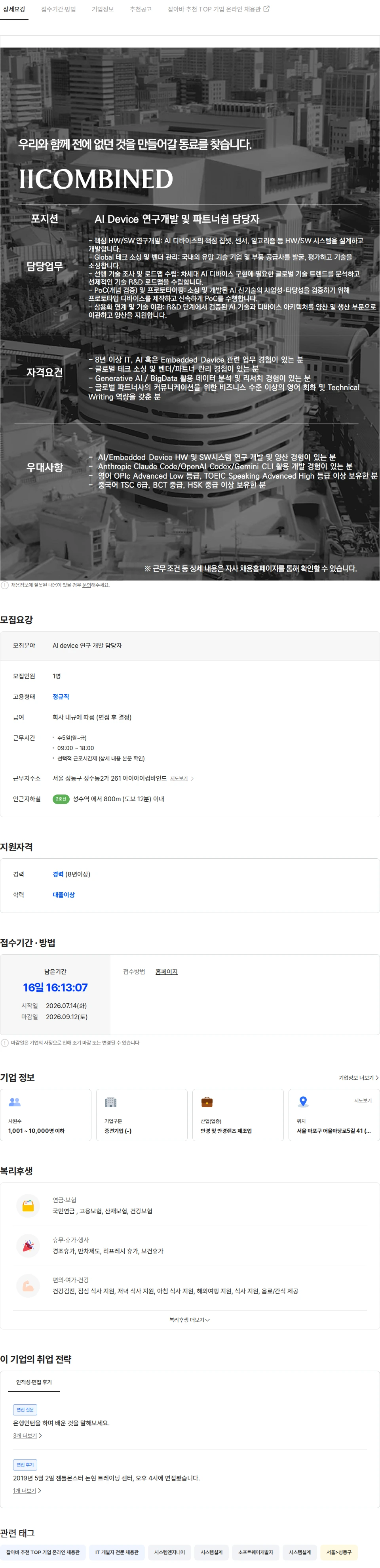Open the IICOMBINED job posting image

[190, 314]
